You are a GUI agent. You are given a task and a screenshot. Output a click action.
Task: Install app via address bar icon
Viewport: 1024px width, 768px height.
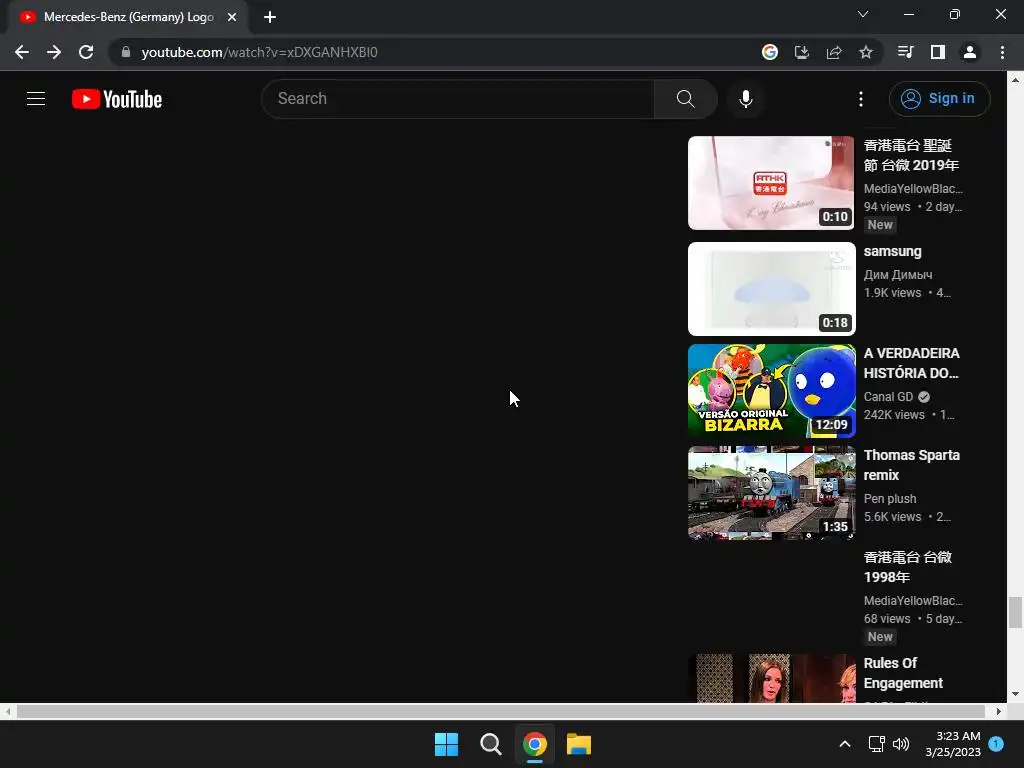pos(802,52)
